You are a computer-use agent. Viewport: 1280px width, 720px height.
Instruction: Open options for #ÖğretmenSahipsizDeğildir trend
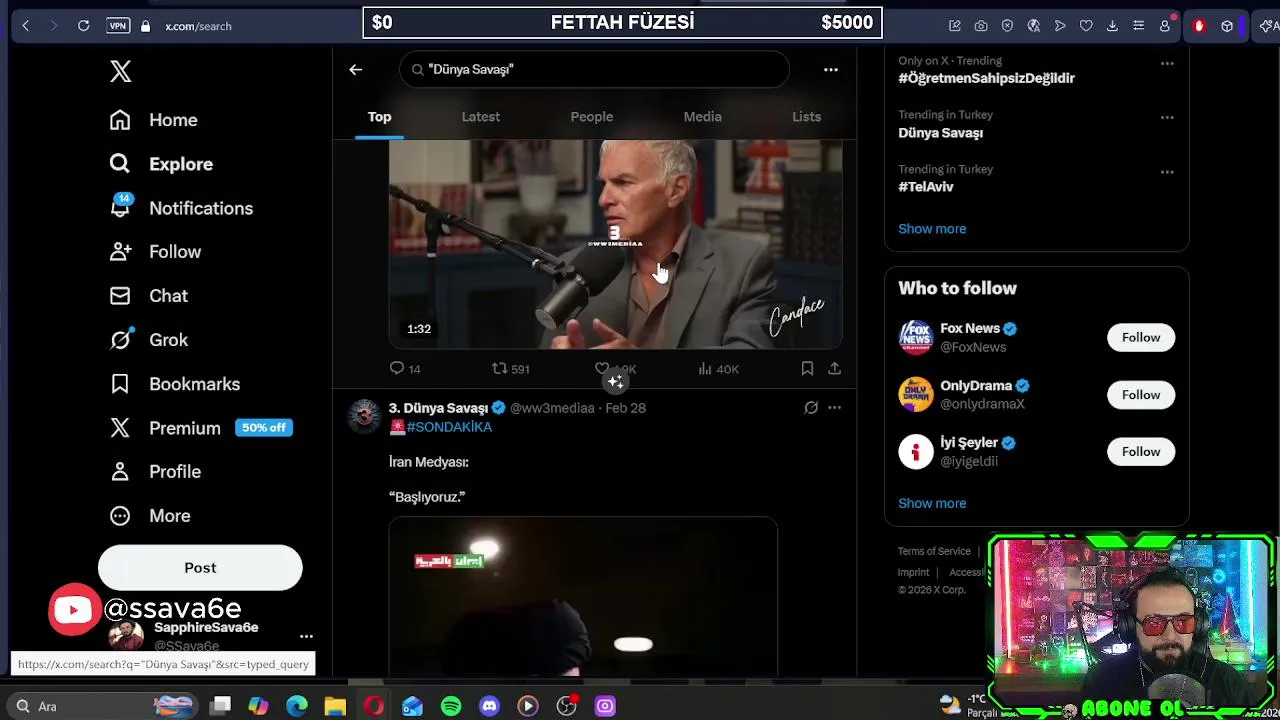click(1167, 63)
